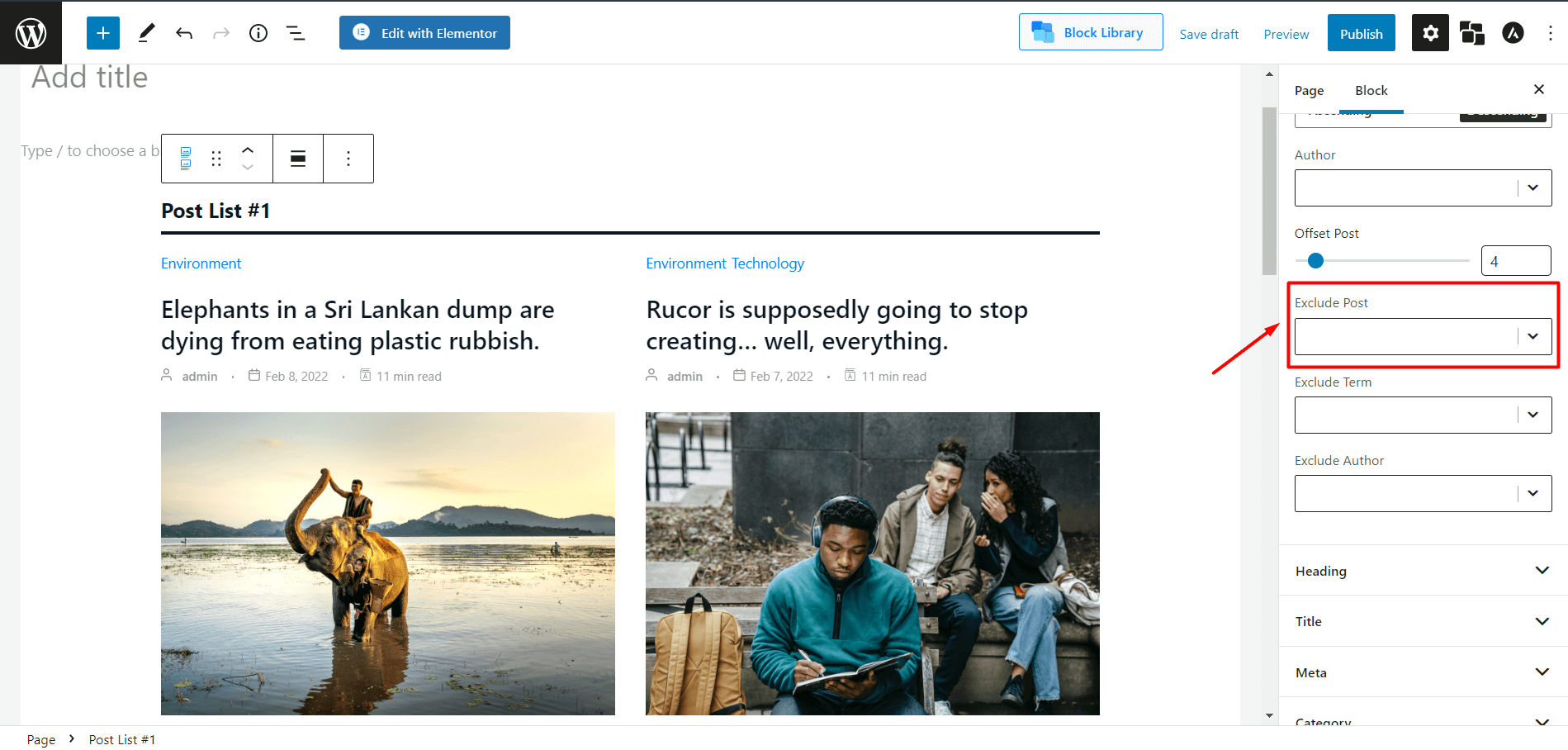Adjust the Offset Post slider handle
1568x750 pixels.
(1315, 261)
